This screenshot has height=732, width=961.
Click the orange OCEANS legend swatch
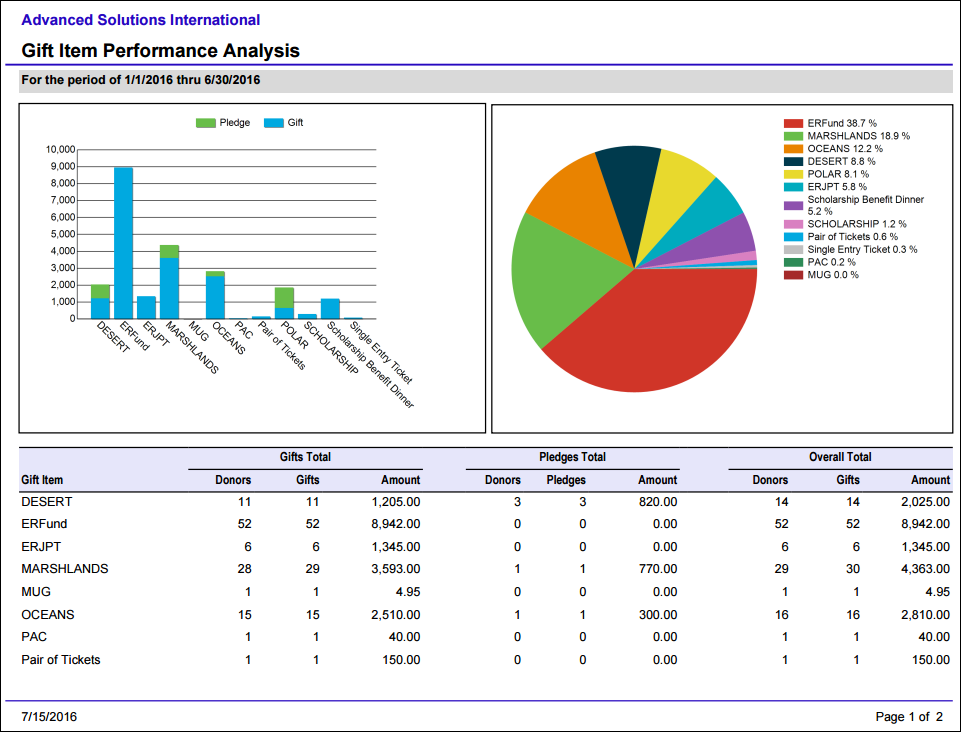click(x=793, y=149)
